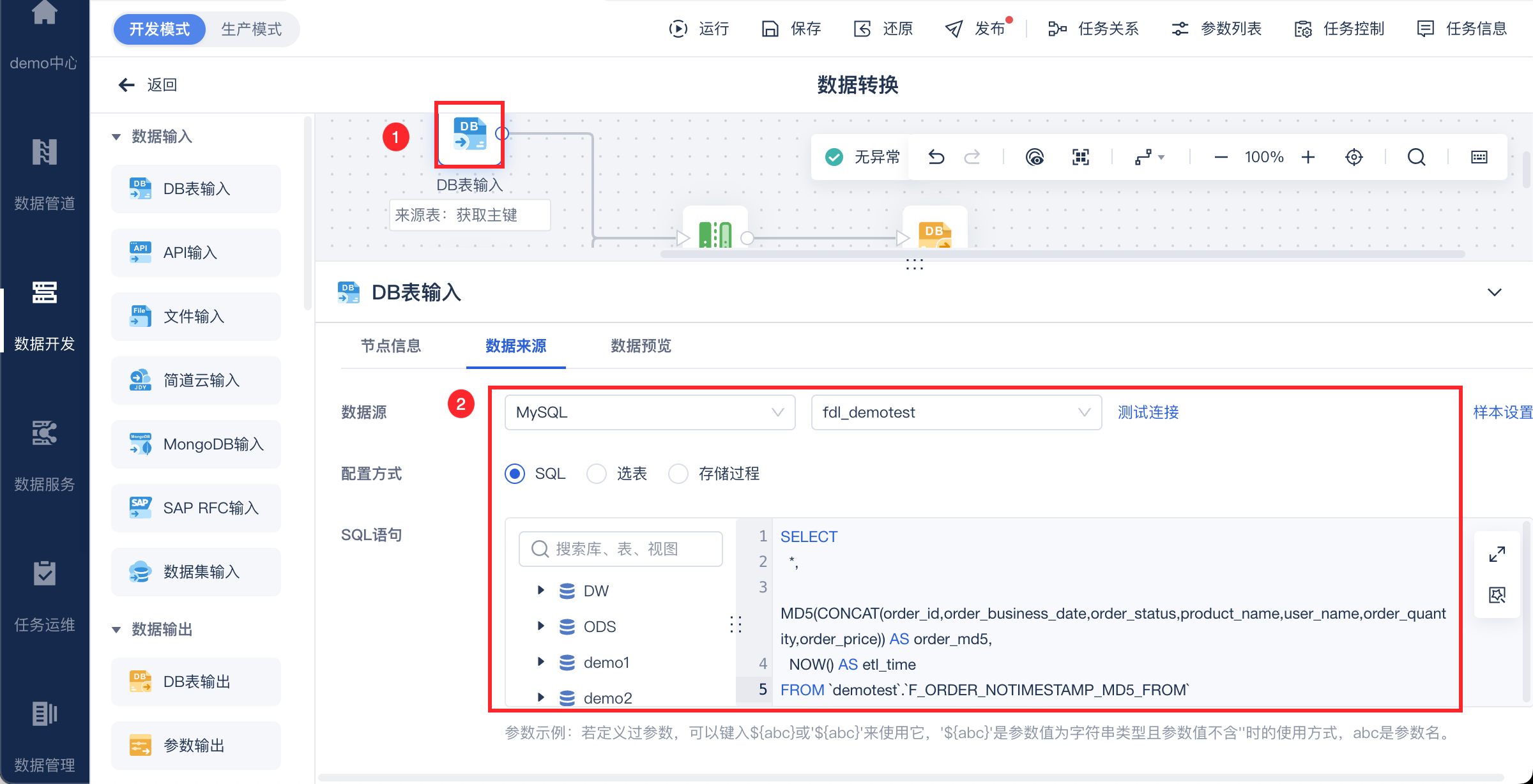The width and height of the screenshot is (1533, 784).
Task: Switch to 生产模式 mode
Action: [251, 29]
